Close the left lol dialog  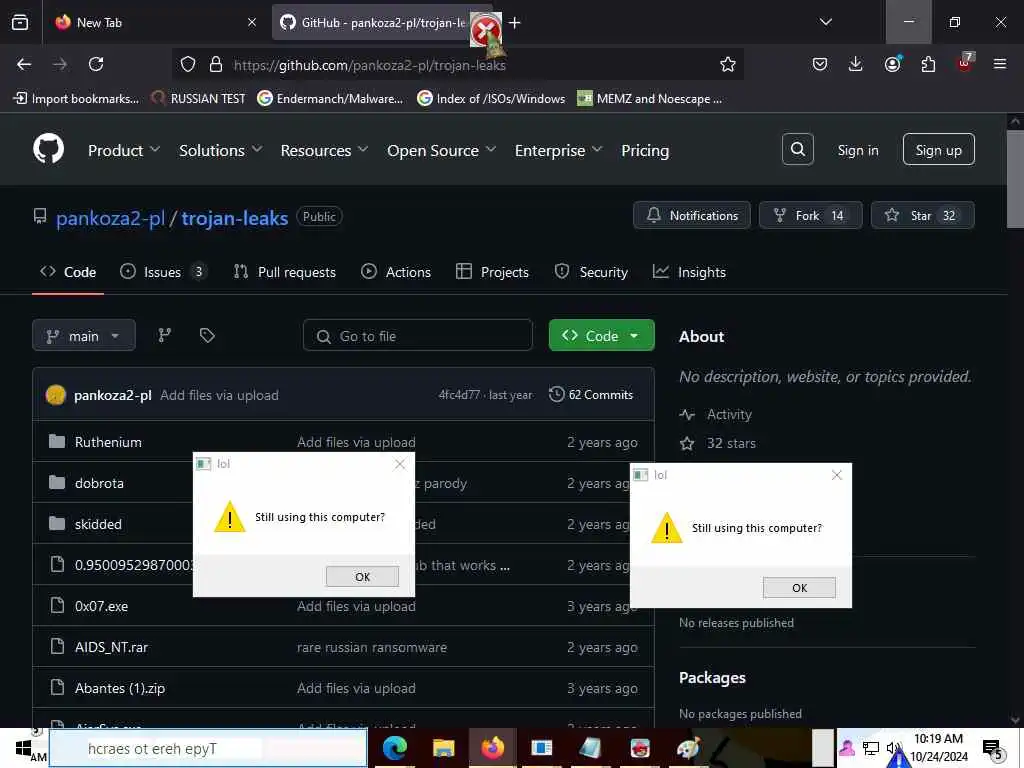(x=400, y=464)
